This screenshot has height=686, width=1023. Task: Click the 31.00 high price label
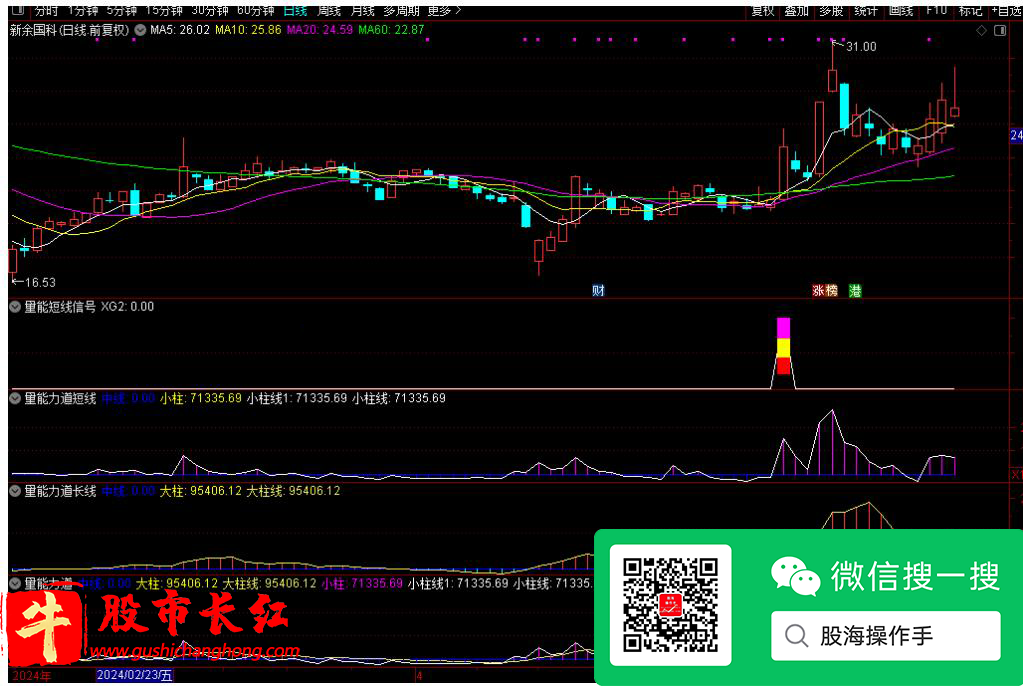point(861,47)
